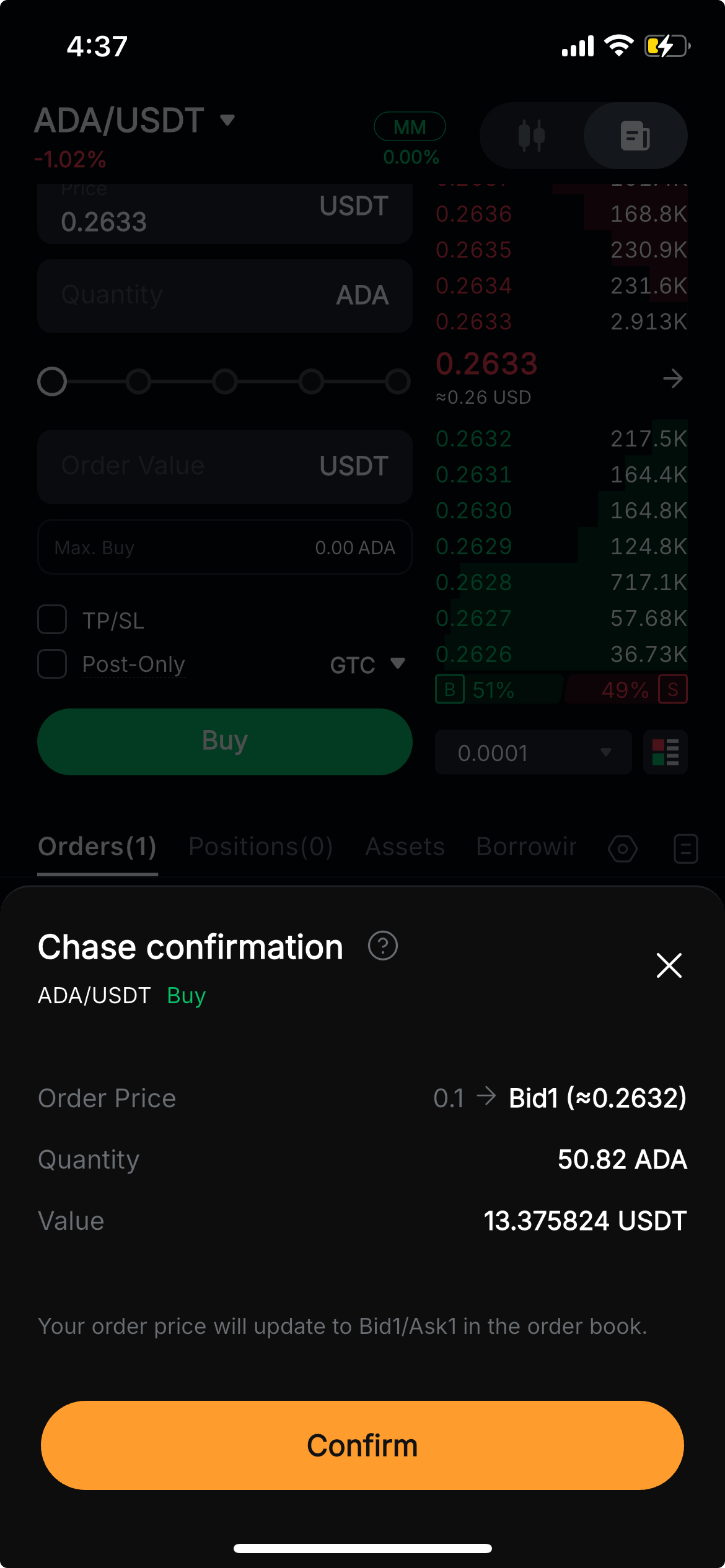Switch to the Assets tab
This screenshot has width=725, height=1568.
tap(405, 847)
